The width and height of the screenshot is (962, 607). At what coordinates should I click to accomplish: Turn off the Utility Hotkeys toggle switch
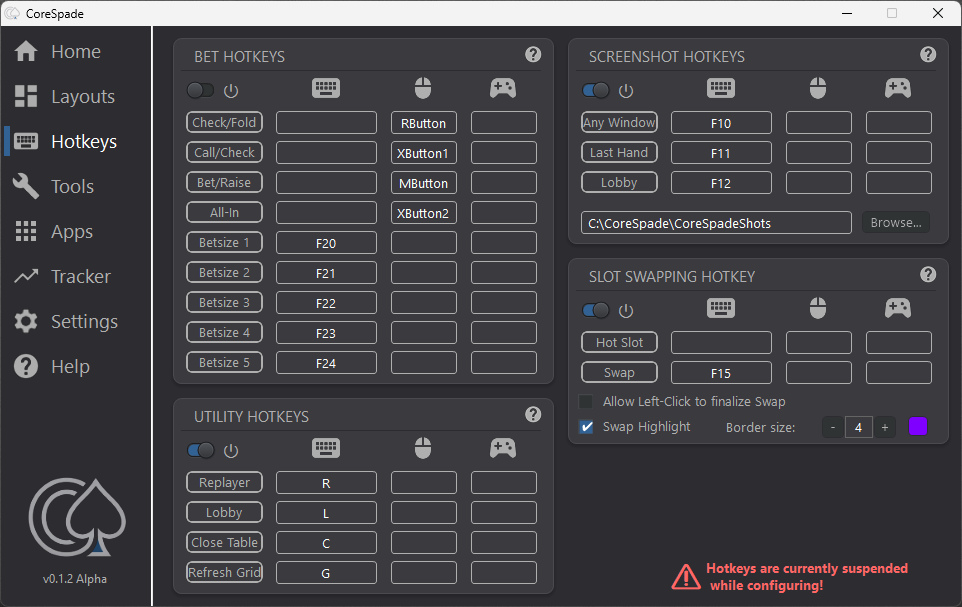201,450
